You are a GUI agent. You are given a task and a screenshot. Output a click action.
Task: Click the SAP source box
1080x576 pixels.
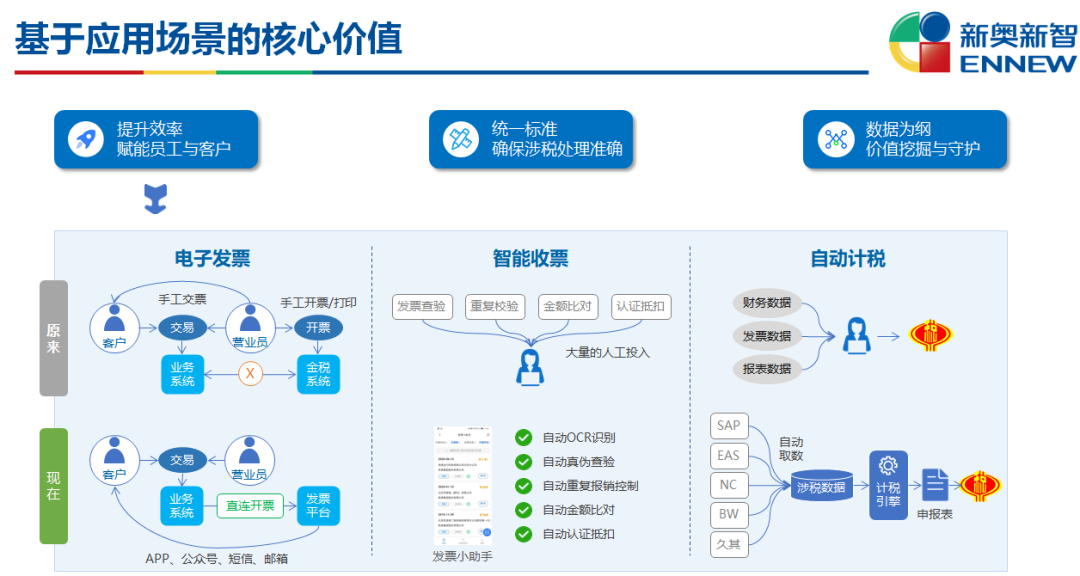(x=729, y=426)
